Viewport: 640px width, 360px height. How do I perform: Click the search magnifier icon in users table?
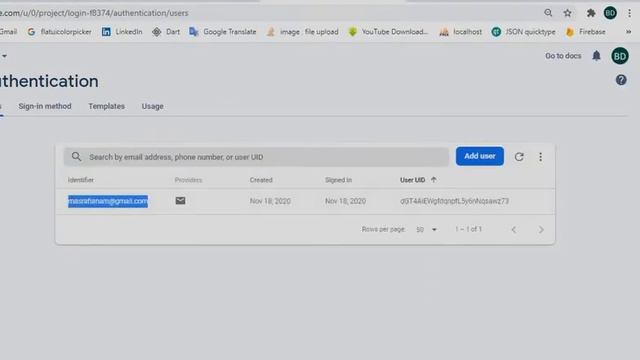tap(76, 157)
